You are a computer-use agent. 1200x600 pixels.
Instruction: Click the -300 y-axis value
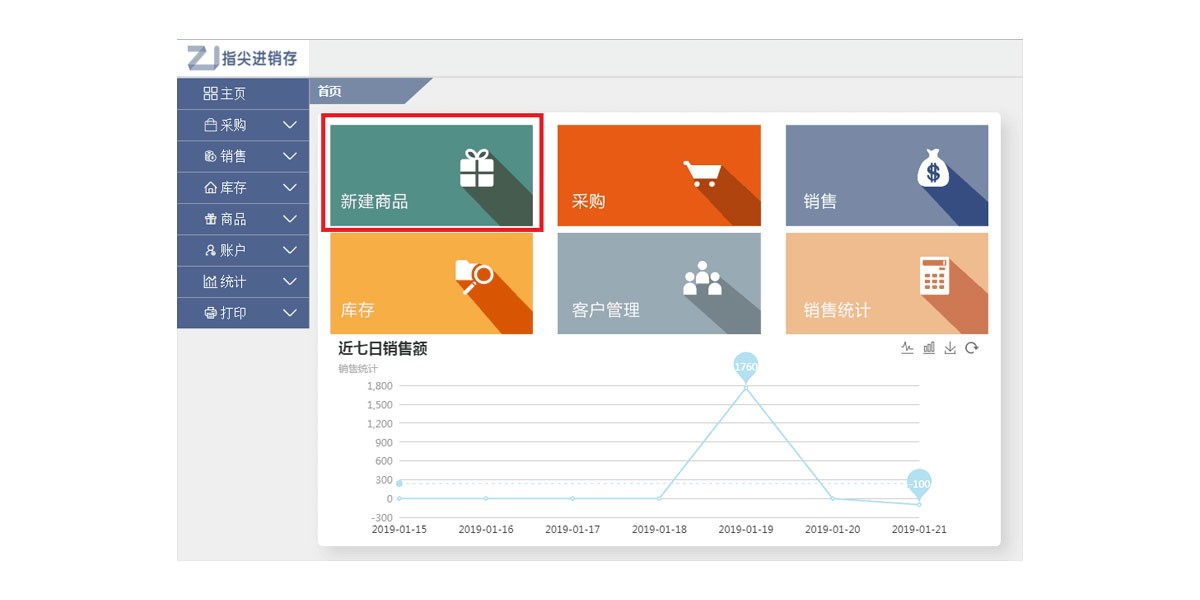coord(382,518)
